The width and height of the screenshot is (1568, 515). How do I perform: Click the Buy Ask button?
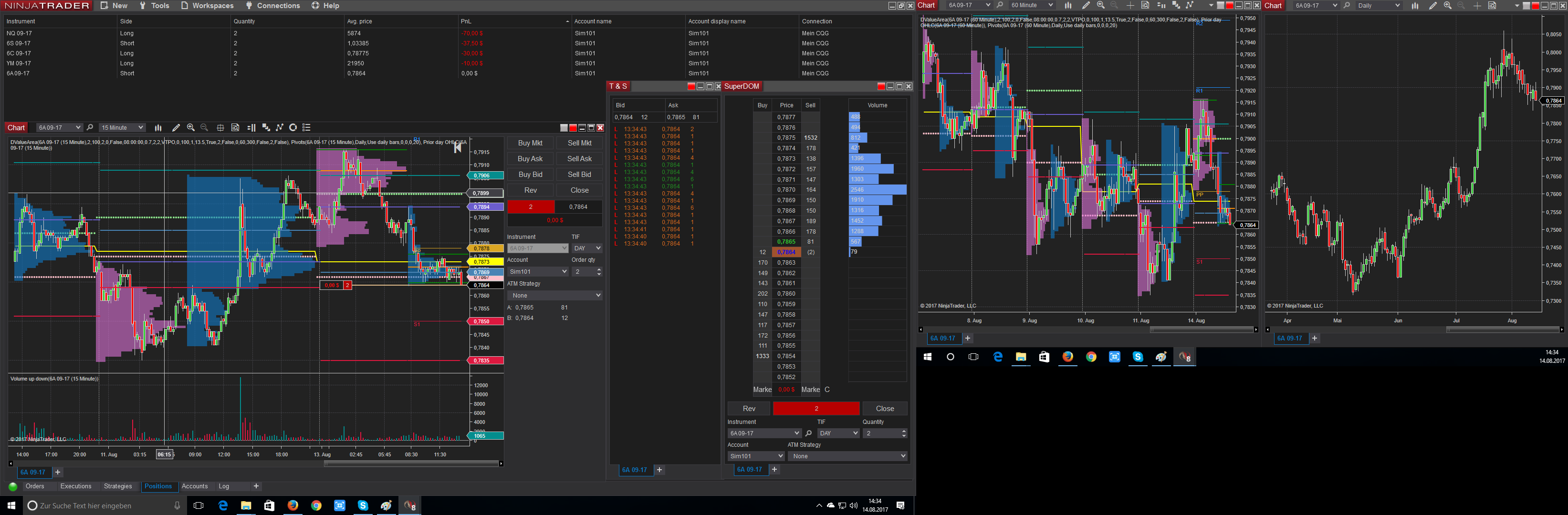click(530, 159)
